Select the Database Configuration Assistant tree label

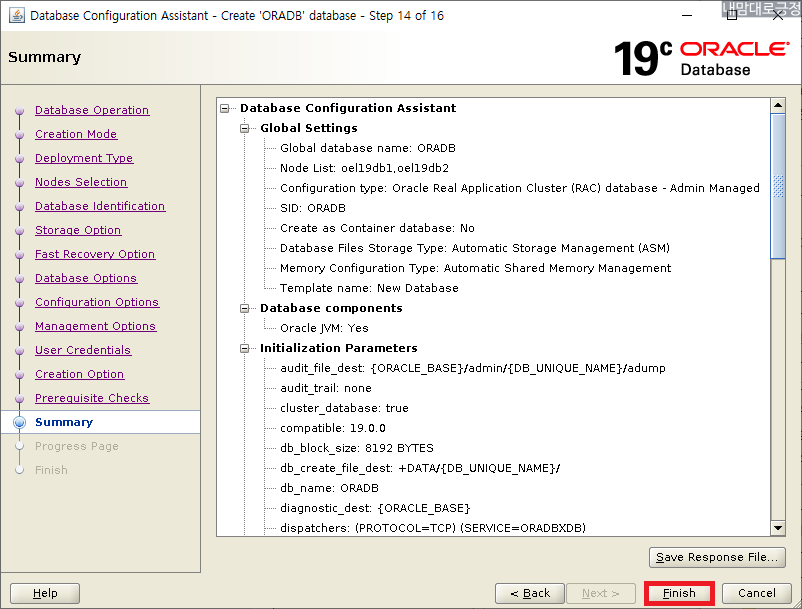click(348, 108)
